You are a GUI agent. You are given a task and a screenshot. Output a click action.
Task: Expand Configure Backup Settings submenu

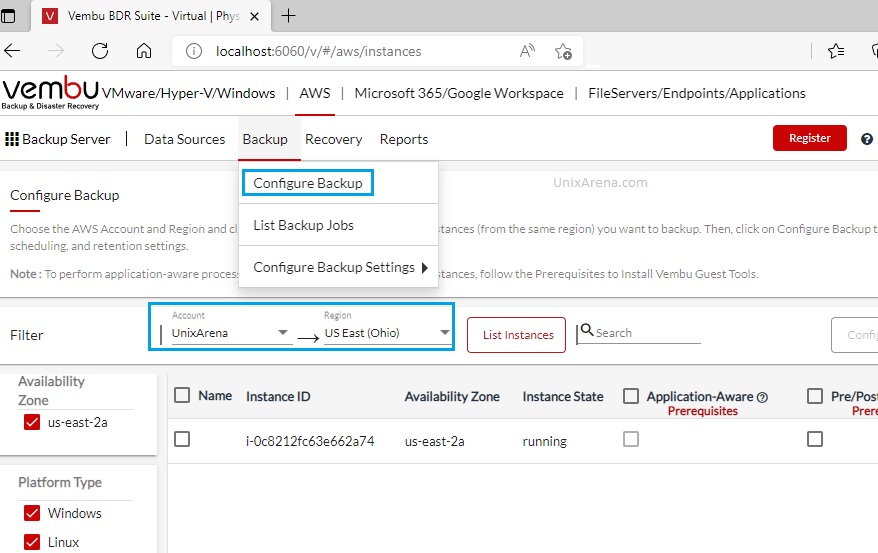point(338,267)
